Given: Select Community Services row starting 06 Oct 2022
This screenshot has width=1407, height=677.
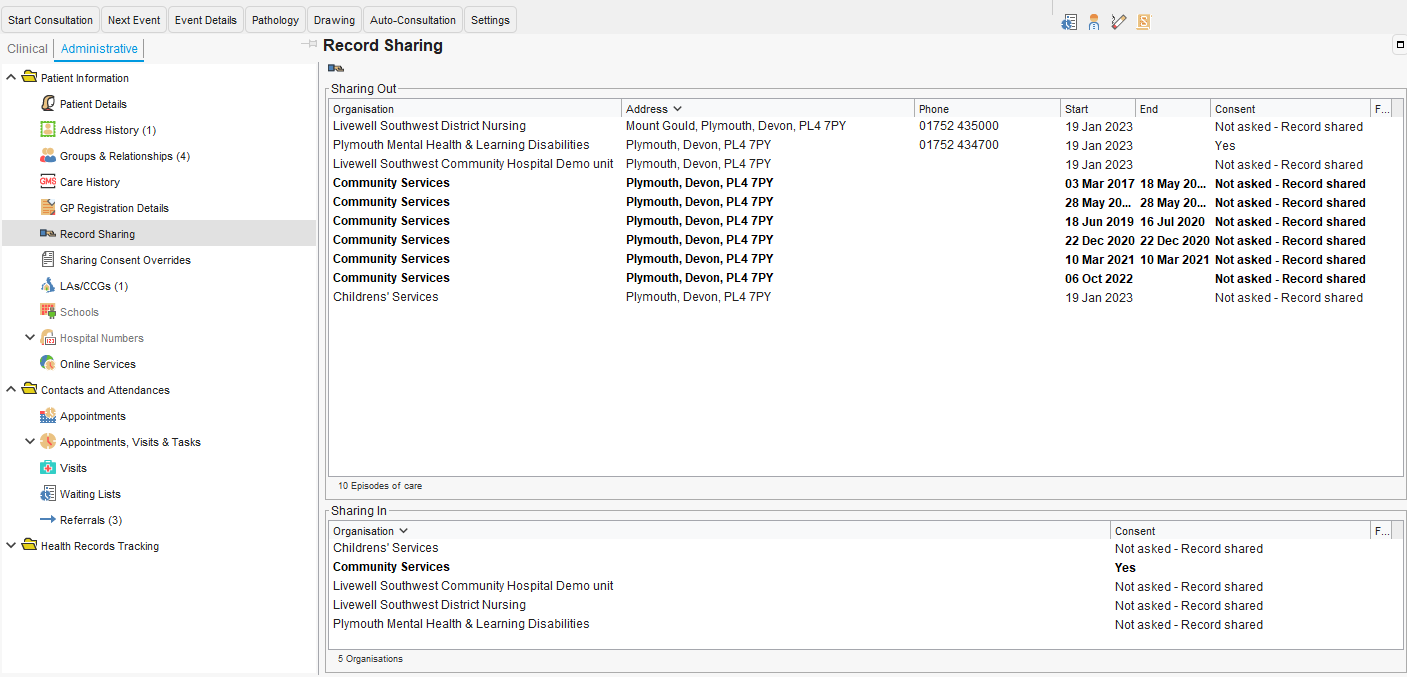Looking at the screenshot, I should (865, 278).
